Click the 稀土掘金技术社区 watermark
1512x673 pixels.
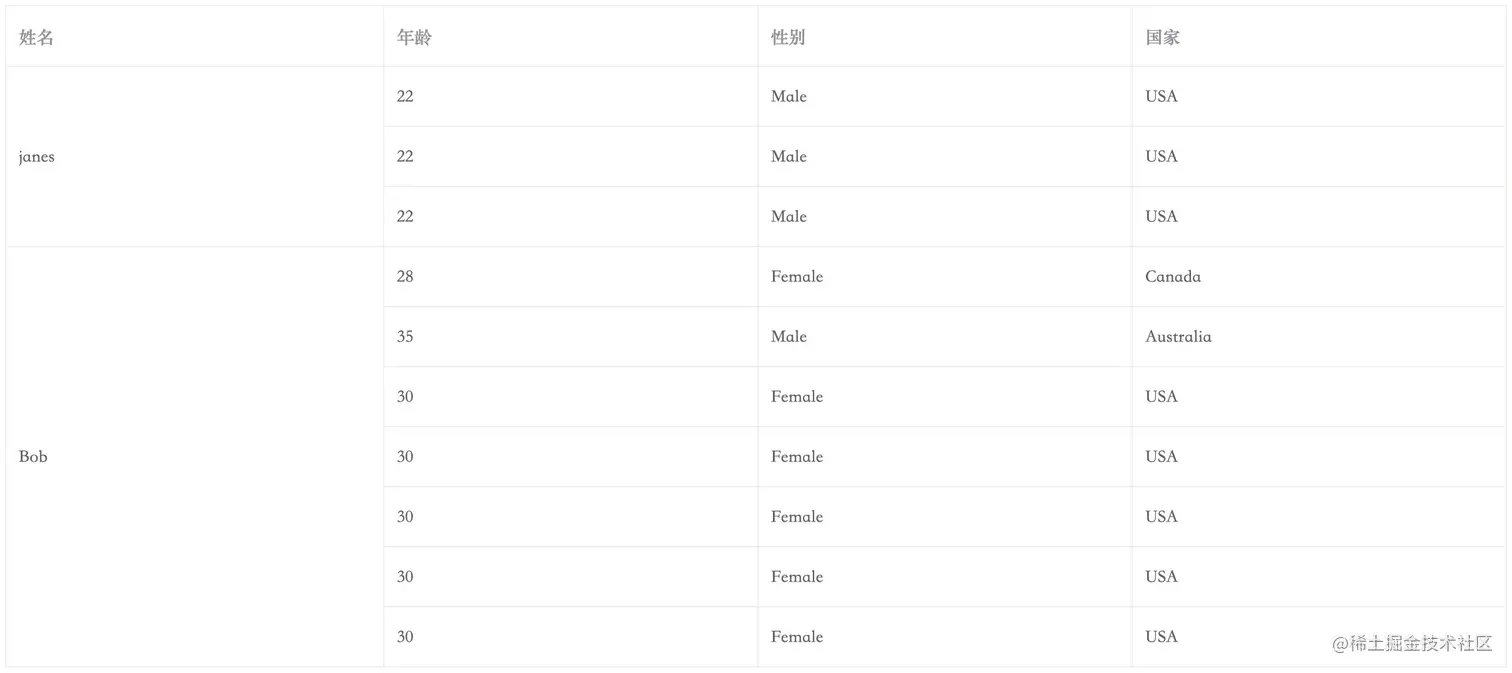click(1412, 644)
